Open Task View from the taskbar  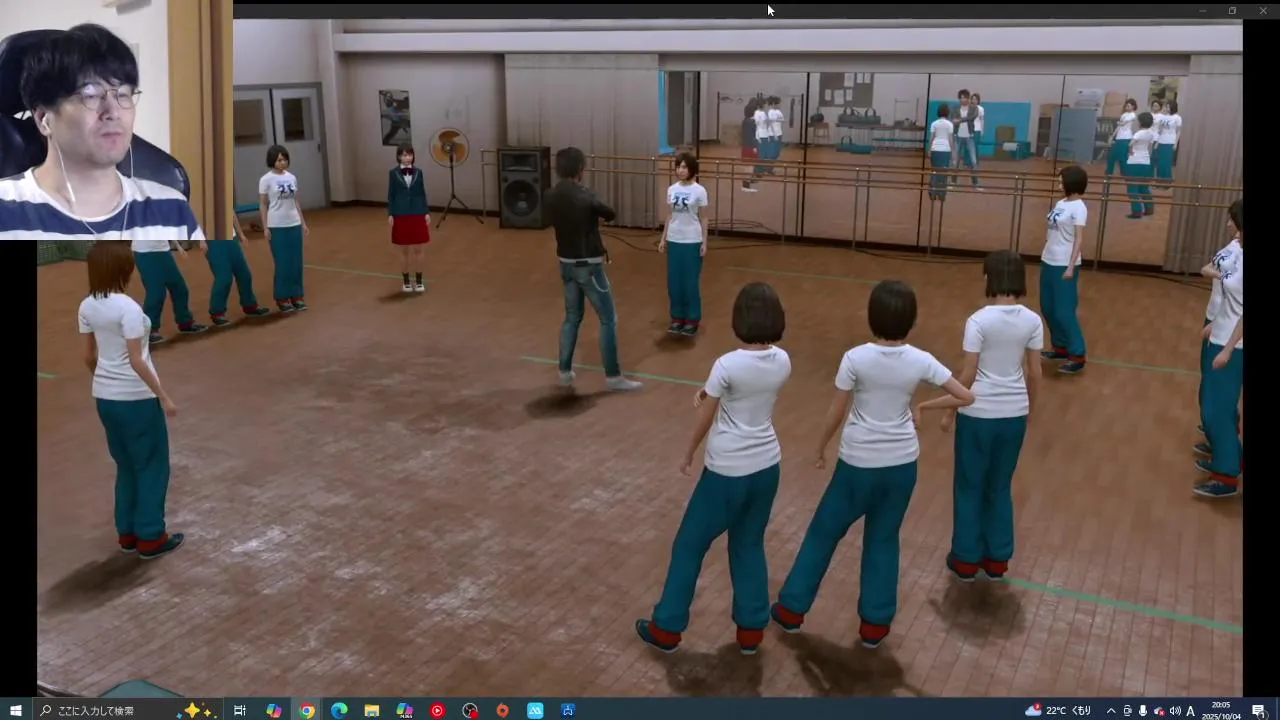click(x=240, y=710)
